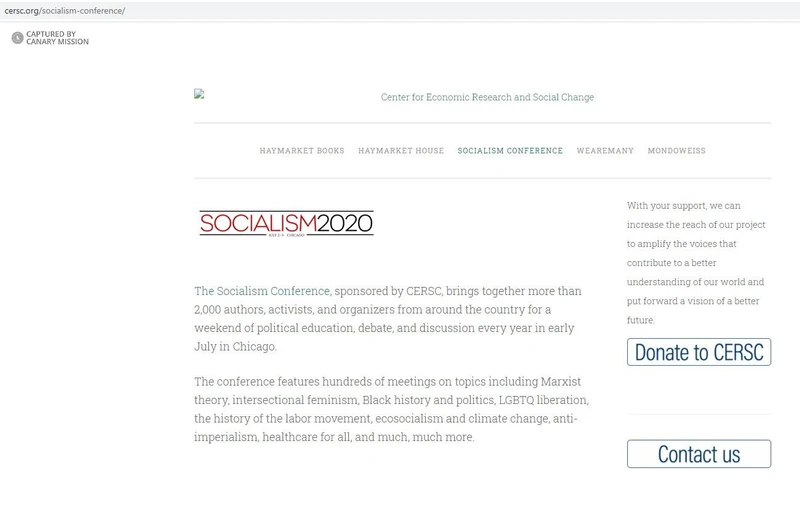The width and height of the screenshot is (800, 505).
Task: Click the text 'July in Chicago'
Action: 234,346
